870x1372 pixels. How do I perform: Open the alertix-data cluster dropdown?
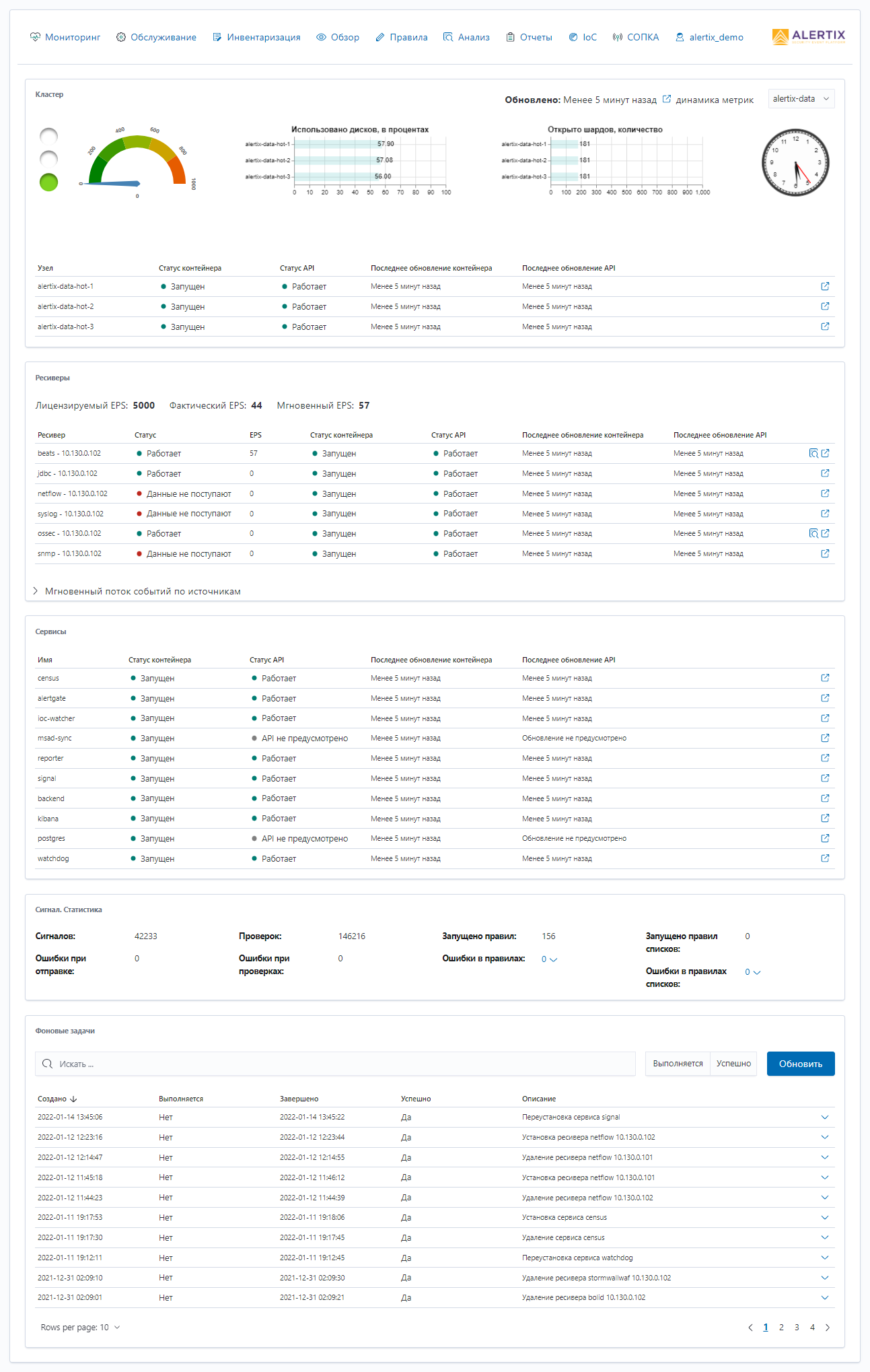coord(801,99)
